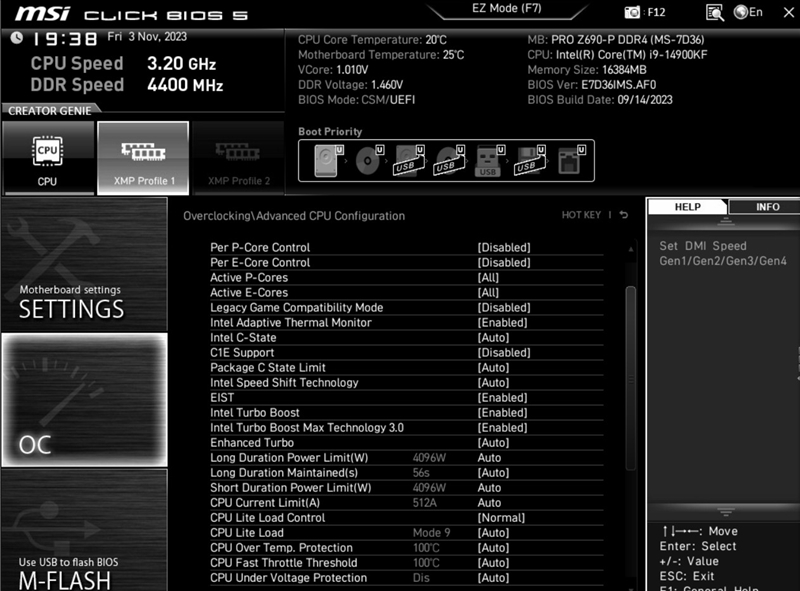
Task: Open the BIOS search magnifier icon
Action: pos(715,13)
